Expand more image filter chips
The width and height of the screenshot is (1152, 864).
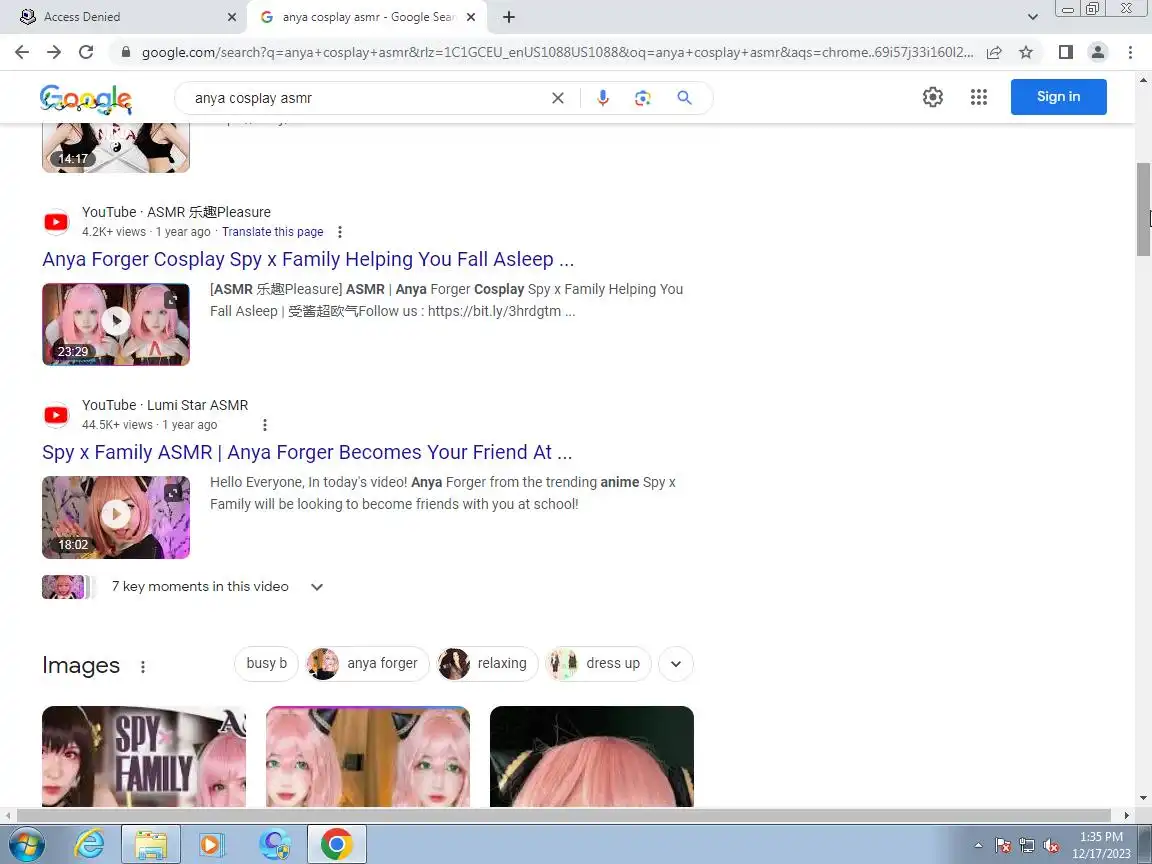pyautogui.click(x=676, y=664)
